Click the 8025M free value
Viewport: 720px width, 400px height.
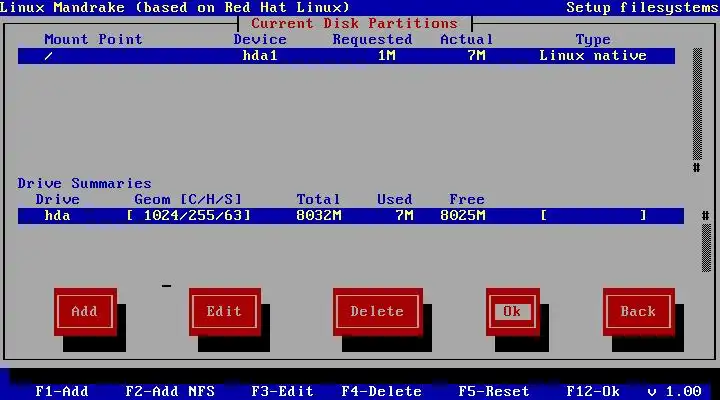pos(463,216)
